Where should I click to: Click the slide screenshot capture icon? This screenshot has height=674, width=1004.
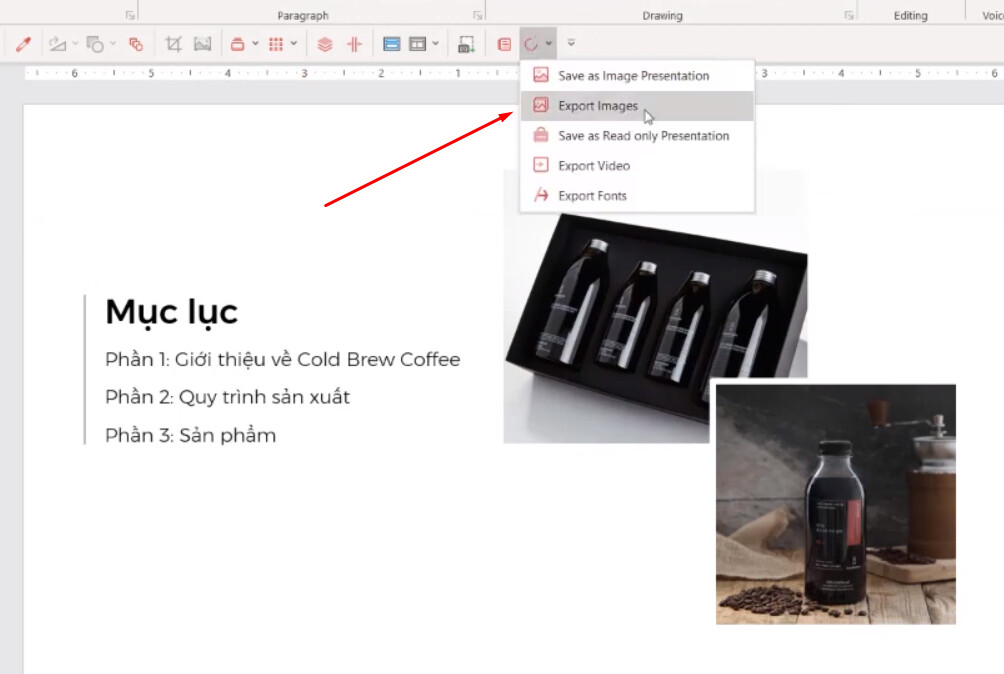tap(465, 43)
